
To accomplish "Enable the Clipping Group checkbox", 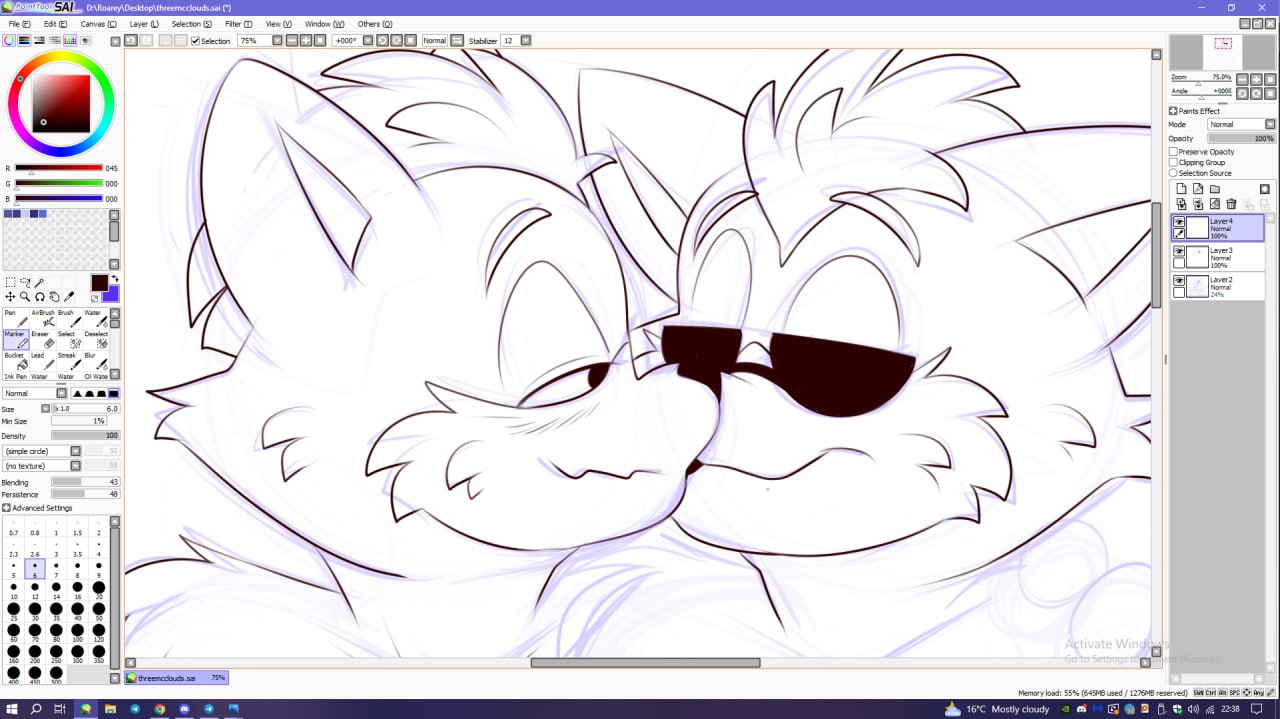I will point(1174,162).
